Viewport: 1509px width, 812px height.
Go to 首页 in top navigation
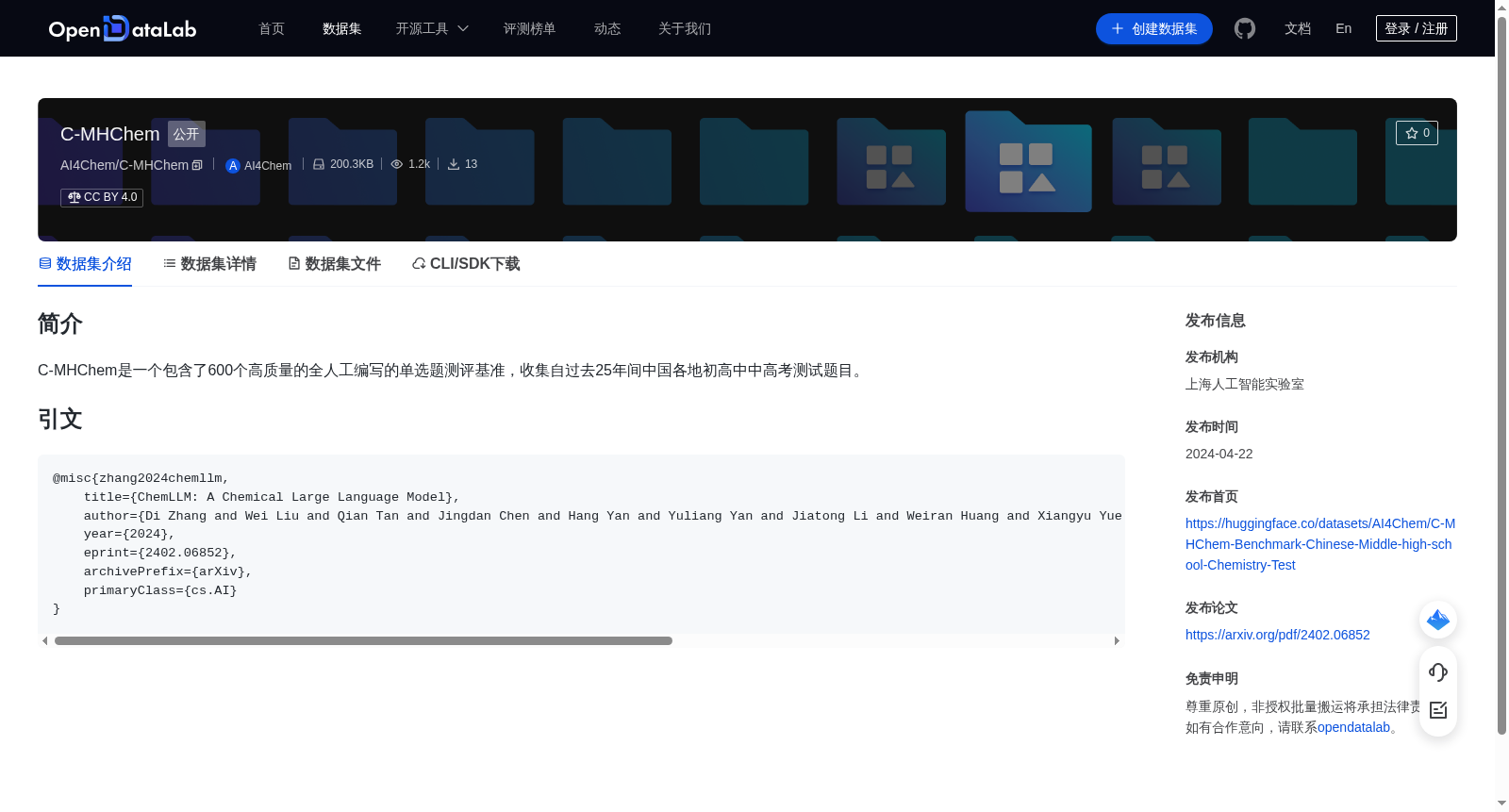pos(272,28)
